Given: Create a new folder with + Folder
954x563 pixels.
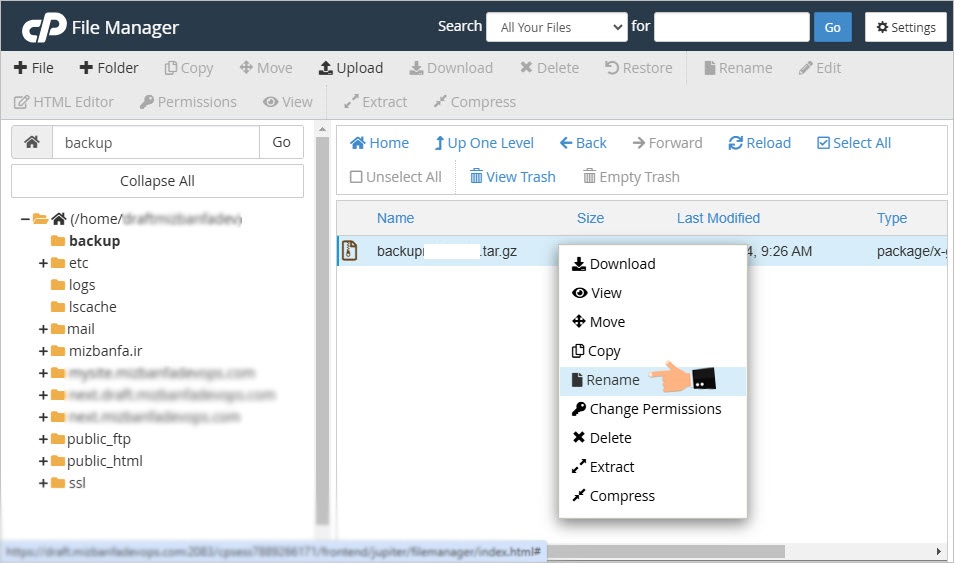Looking at the screenshot, I should 109,68.
